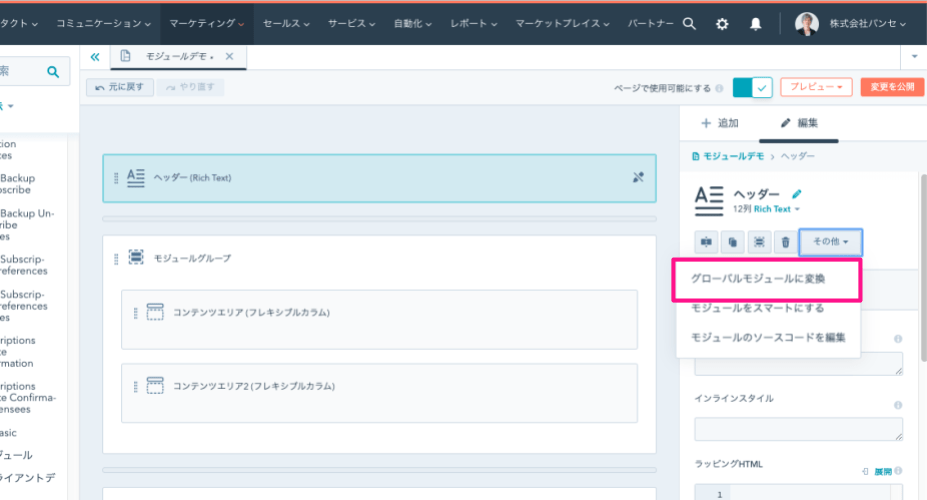Viewport: 927px width, 500px height.
Task: Click the インラインスタイル text field
Action: pos(798,429)
